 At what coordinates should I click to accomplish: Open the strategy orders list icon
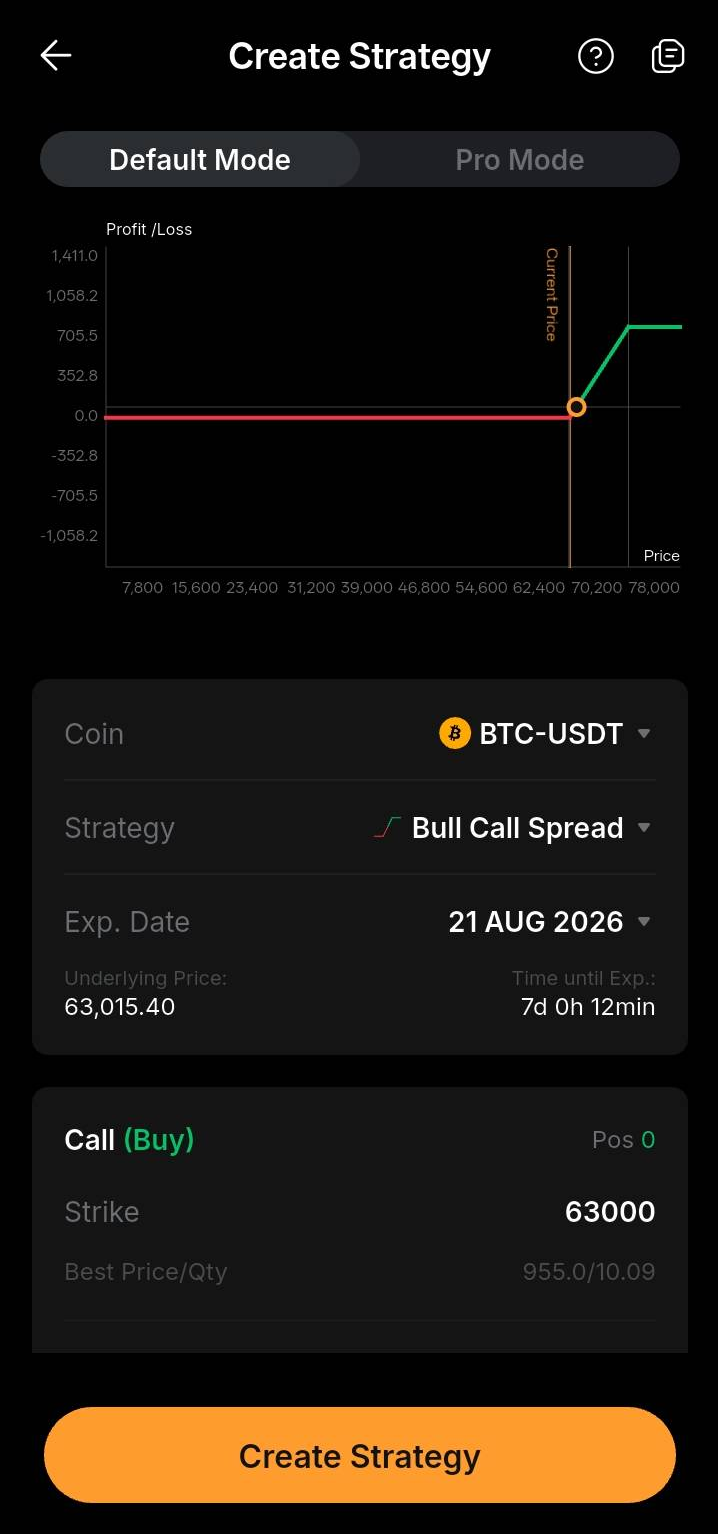(668, 56)
